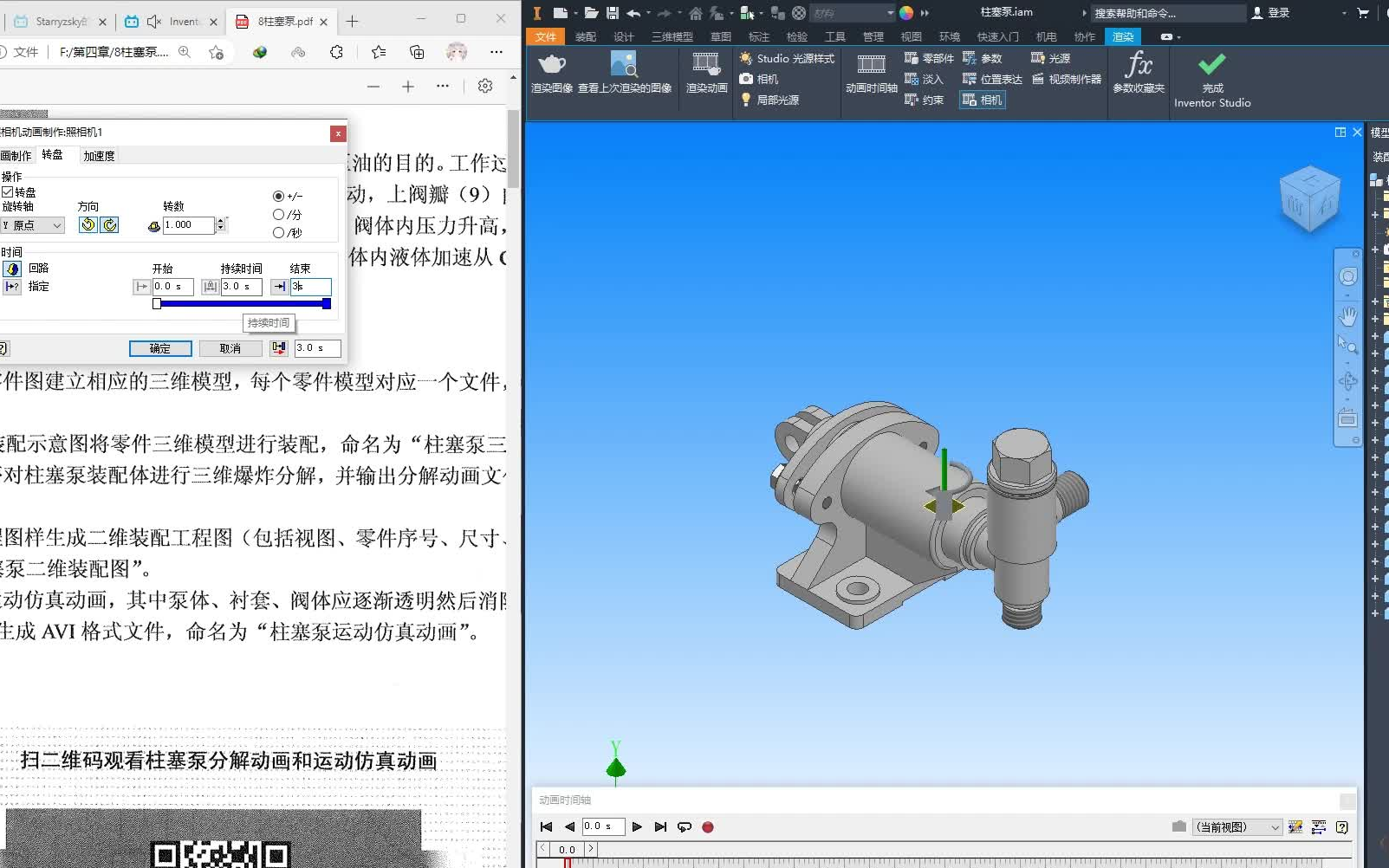Click the timeline record button

point(708,827)
